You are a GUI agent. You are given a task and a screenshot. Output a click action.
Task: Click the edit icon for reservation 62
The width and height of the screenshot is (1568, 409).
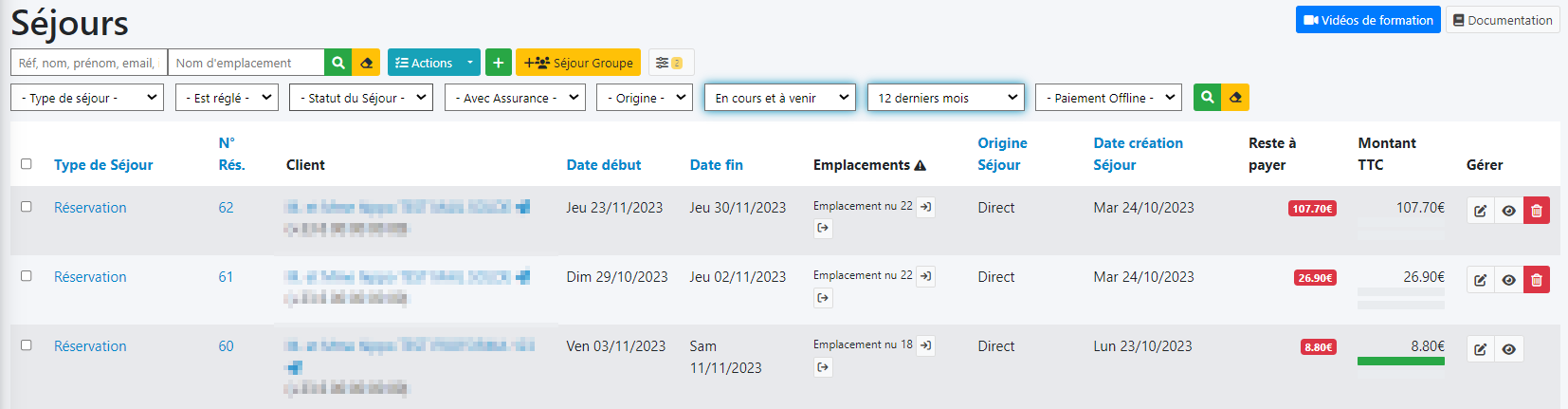1480,211
